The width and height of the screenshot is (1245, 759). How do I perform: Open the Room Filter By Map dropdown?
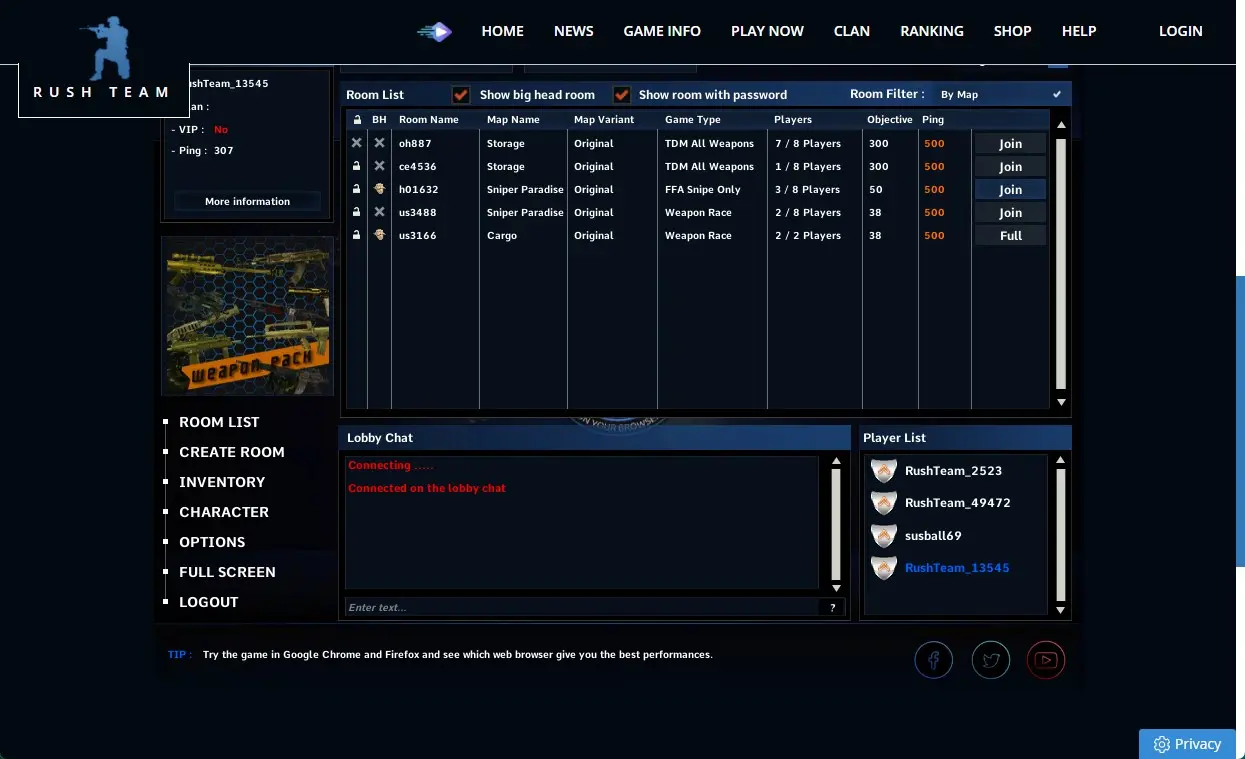[x=1001, y=94]
